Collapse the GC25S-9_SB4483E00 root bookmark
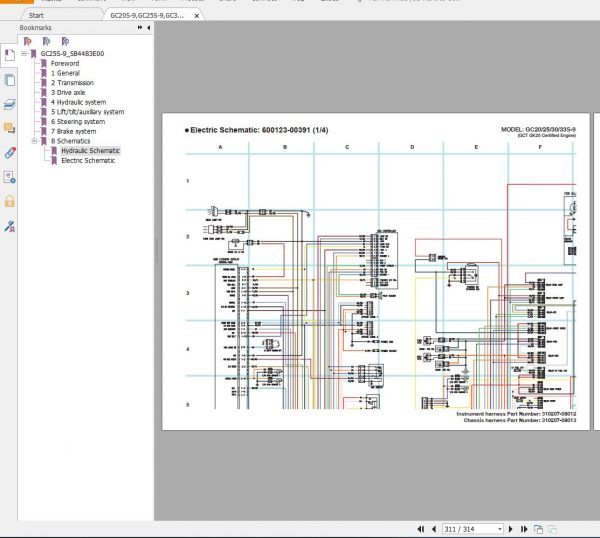This screenshot has width=600, height=538. pos(24,54)
